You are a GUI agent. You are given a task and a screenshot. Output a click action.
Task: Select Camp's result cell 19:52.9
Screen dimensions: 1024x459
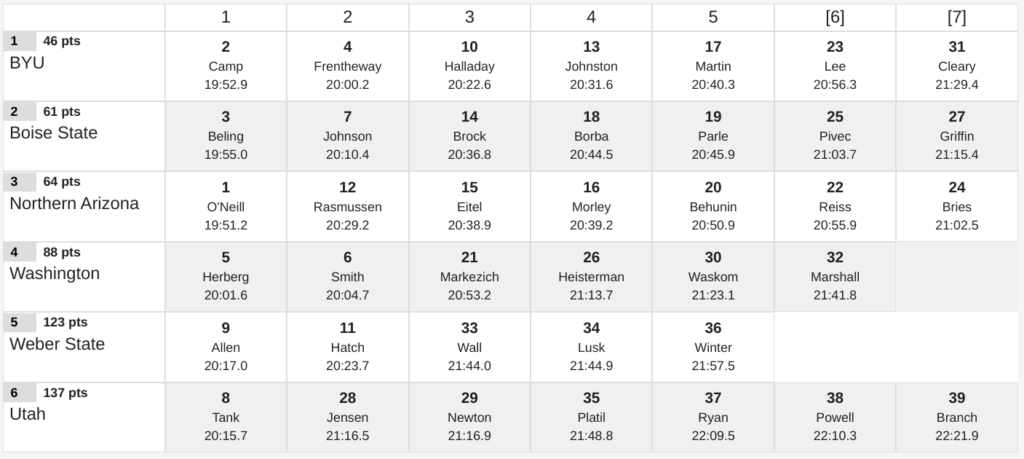(226, 66)
